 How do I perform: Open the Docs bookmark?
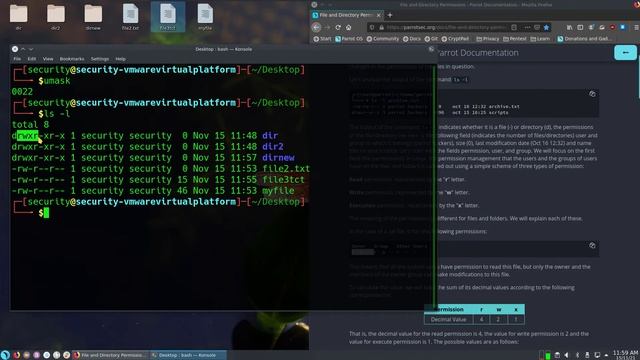[412, 39]
